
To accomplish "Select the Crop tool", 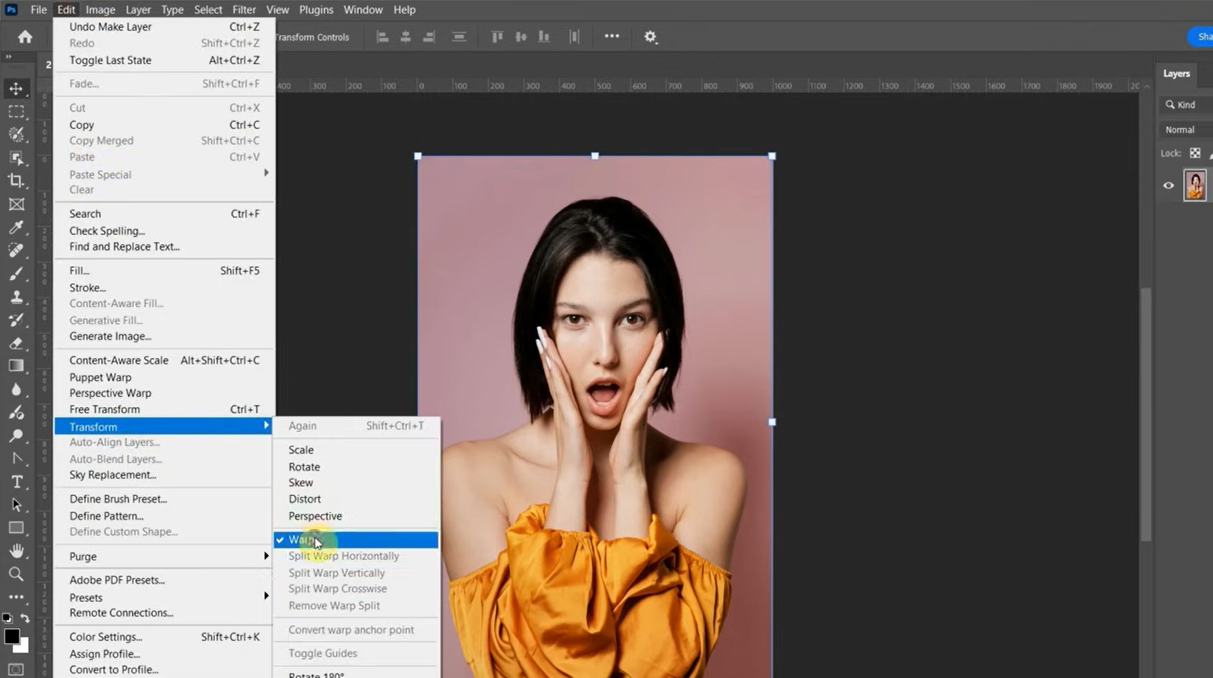I will [x=16, y=181].
